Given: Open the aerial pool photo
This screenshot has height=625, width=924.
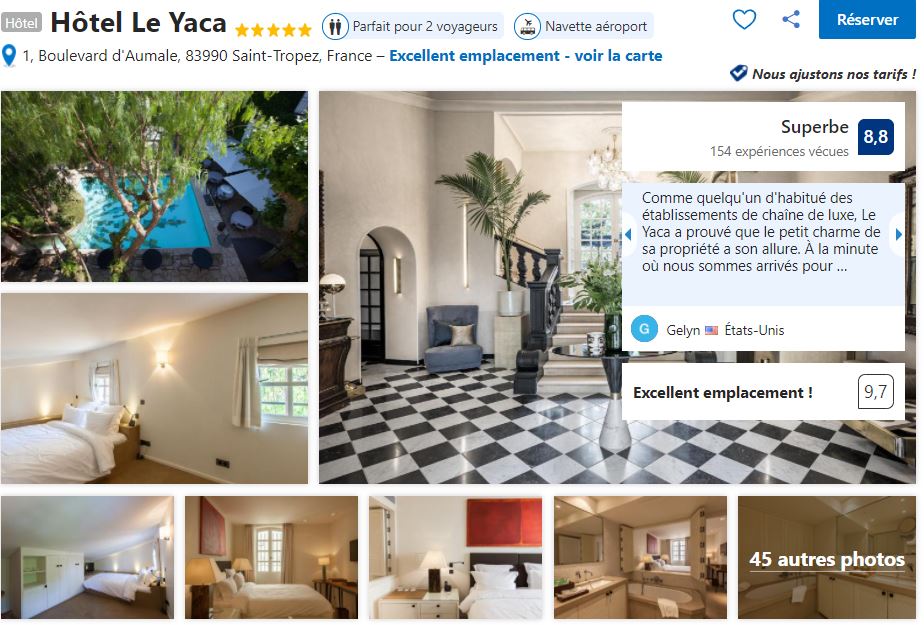Looking at the screenshot, I should [154, 186].
